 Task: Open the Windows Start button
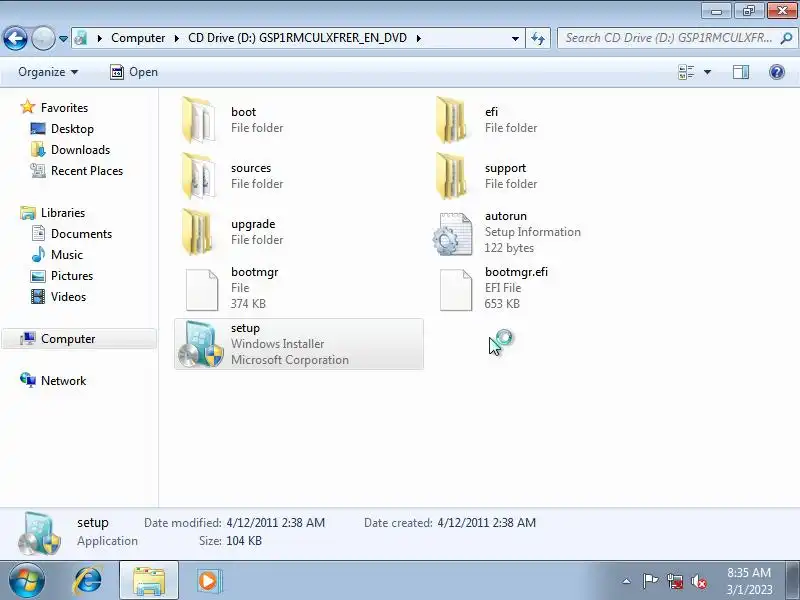coord(27,581)
